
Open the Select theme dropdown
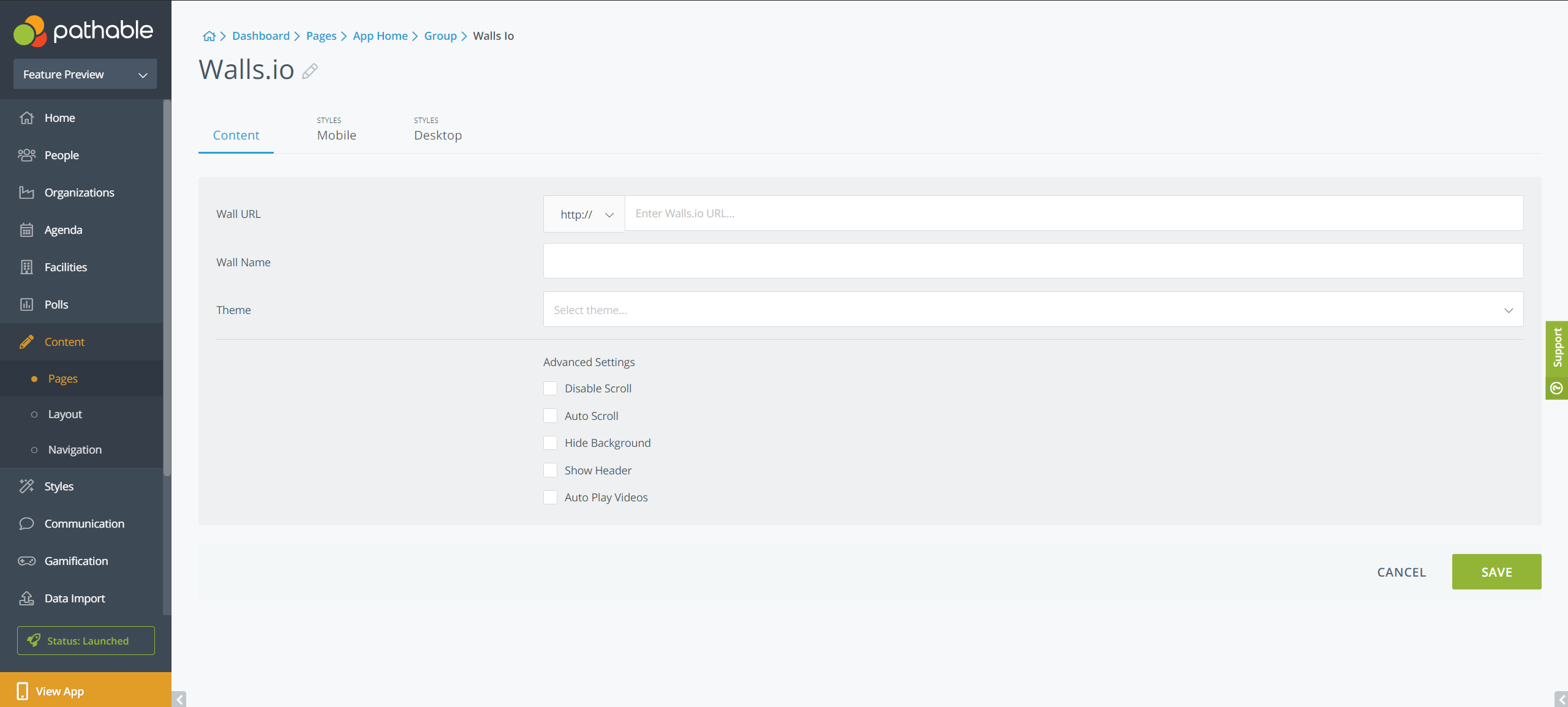1033,310
